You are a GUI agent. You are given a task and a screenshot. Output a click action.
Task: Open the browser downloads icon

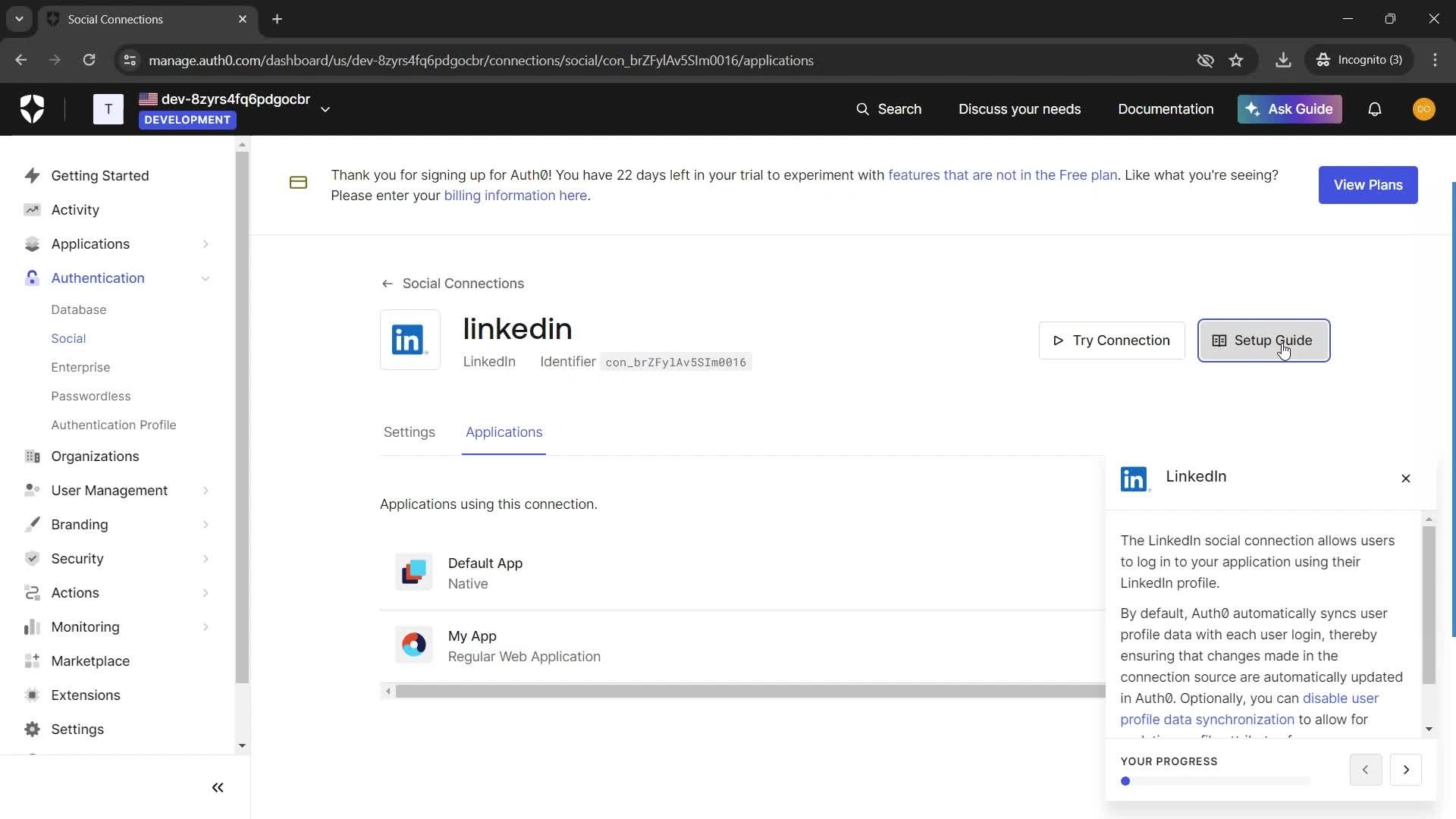pyautogui.click(x=1283, y=61)
